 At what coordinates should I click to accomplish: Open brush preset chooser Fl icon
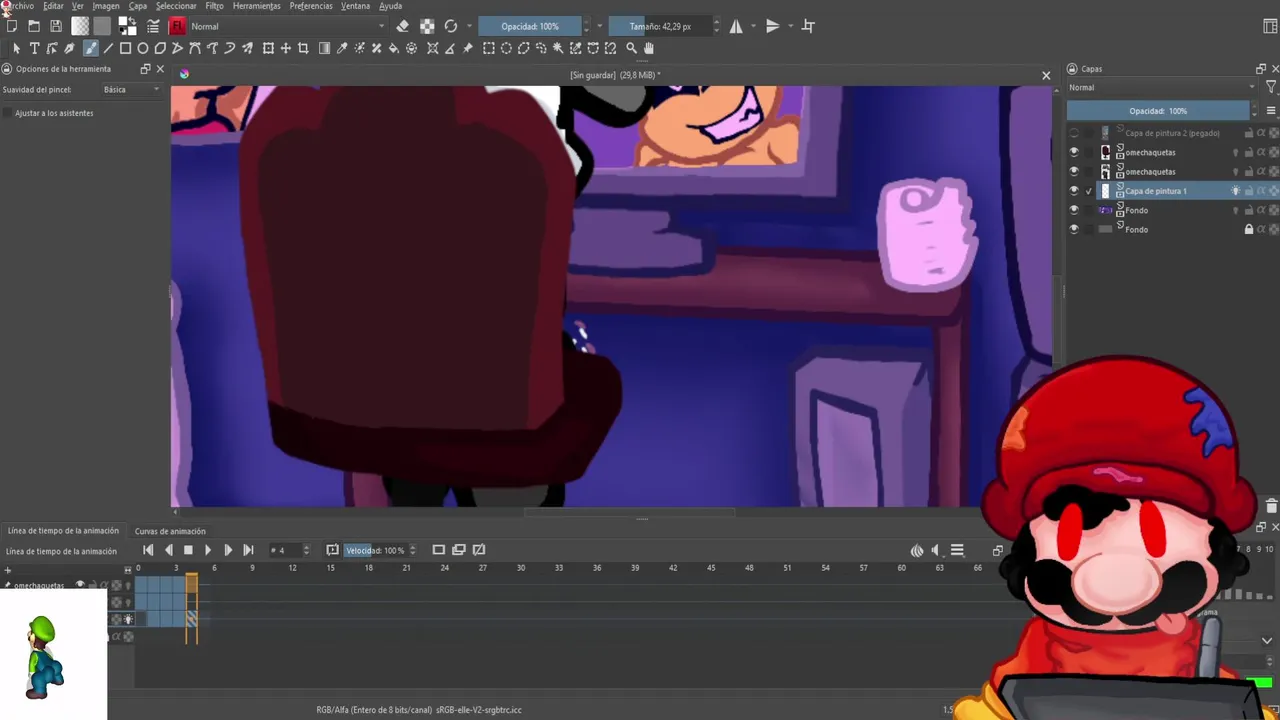coord(178,26)
